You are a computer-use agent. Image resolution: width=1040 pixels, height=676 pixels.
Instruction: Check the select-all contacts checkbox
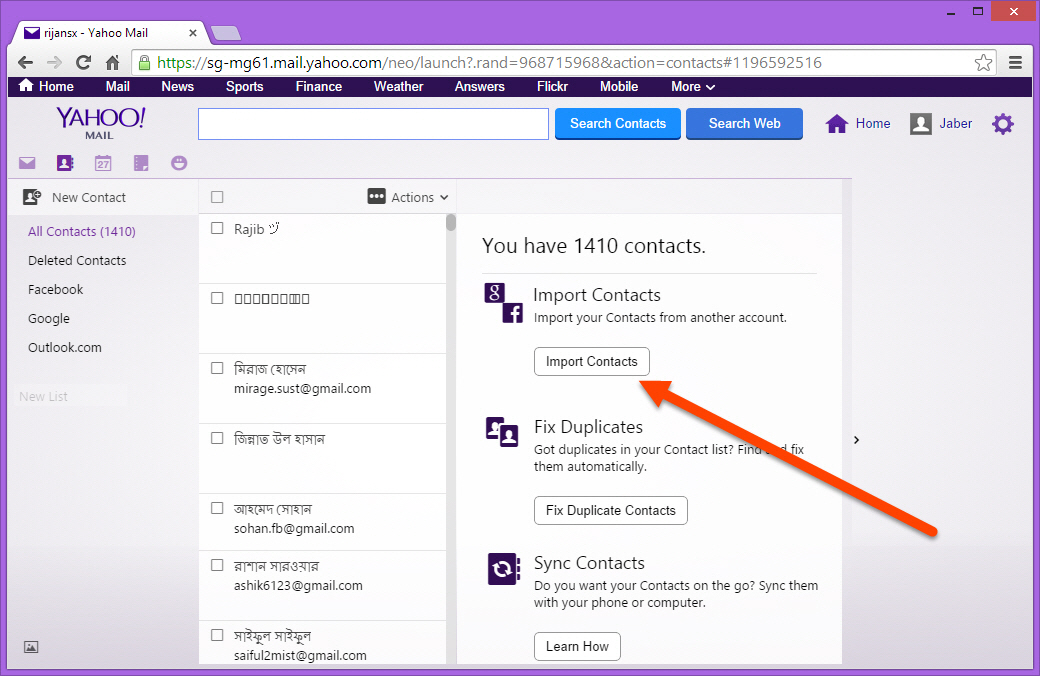(217, 197)
